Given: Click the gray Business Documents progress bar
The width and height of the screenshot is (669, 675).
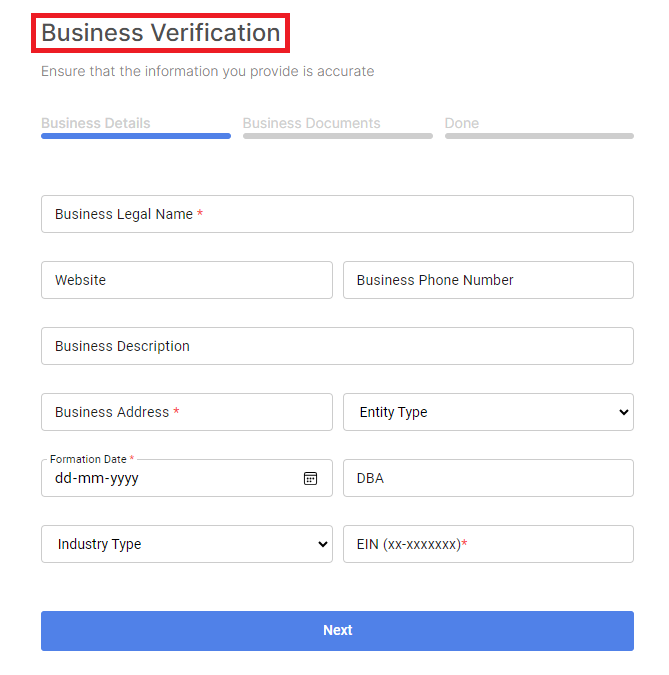Looking at the screenshot, I should [338, 136].
